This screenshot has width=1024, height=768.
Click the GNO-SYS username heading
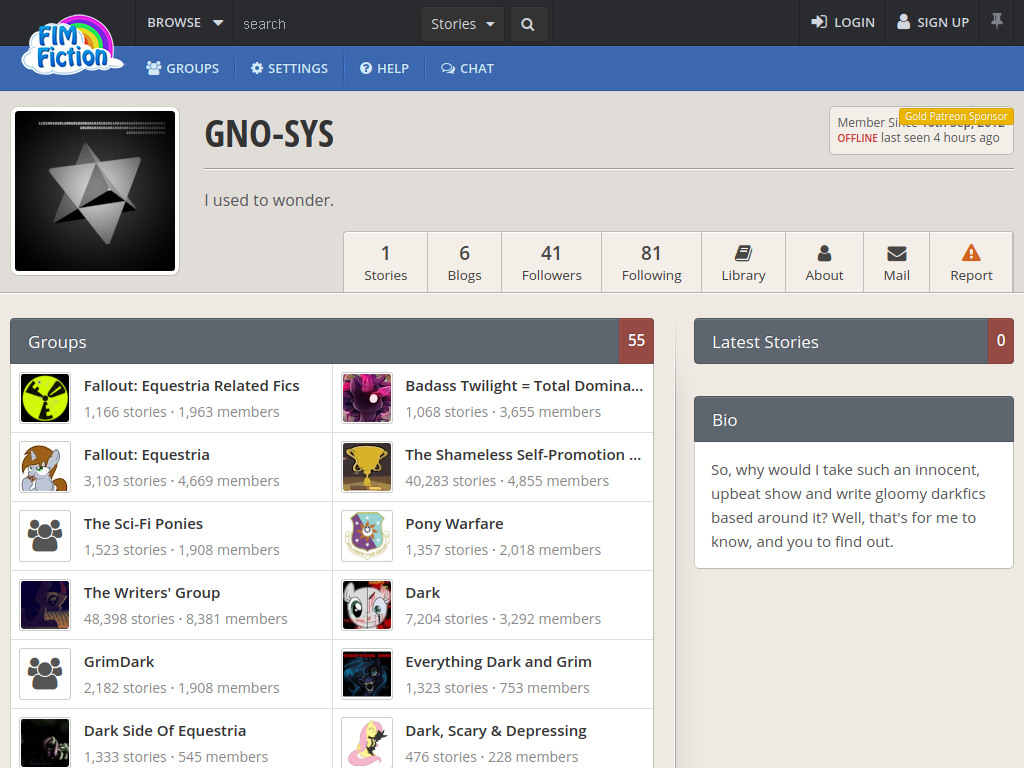(269, 134)
